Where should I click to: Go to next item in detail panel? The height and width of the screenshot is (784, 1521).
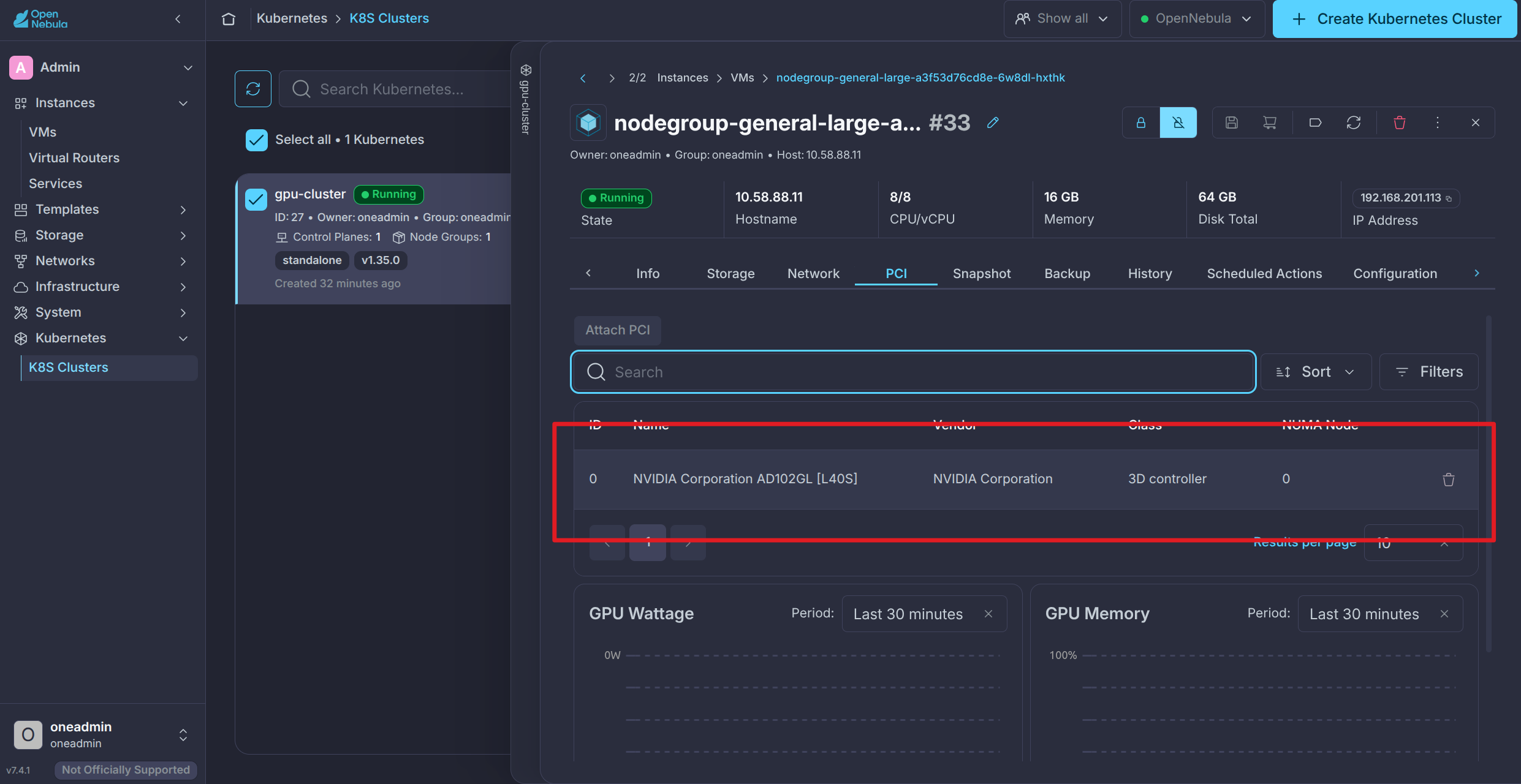tap(612, 78)
